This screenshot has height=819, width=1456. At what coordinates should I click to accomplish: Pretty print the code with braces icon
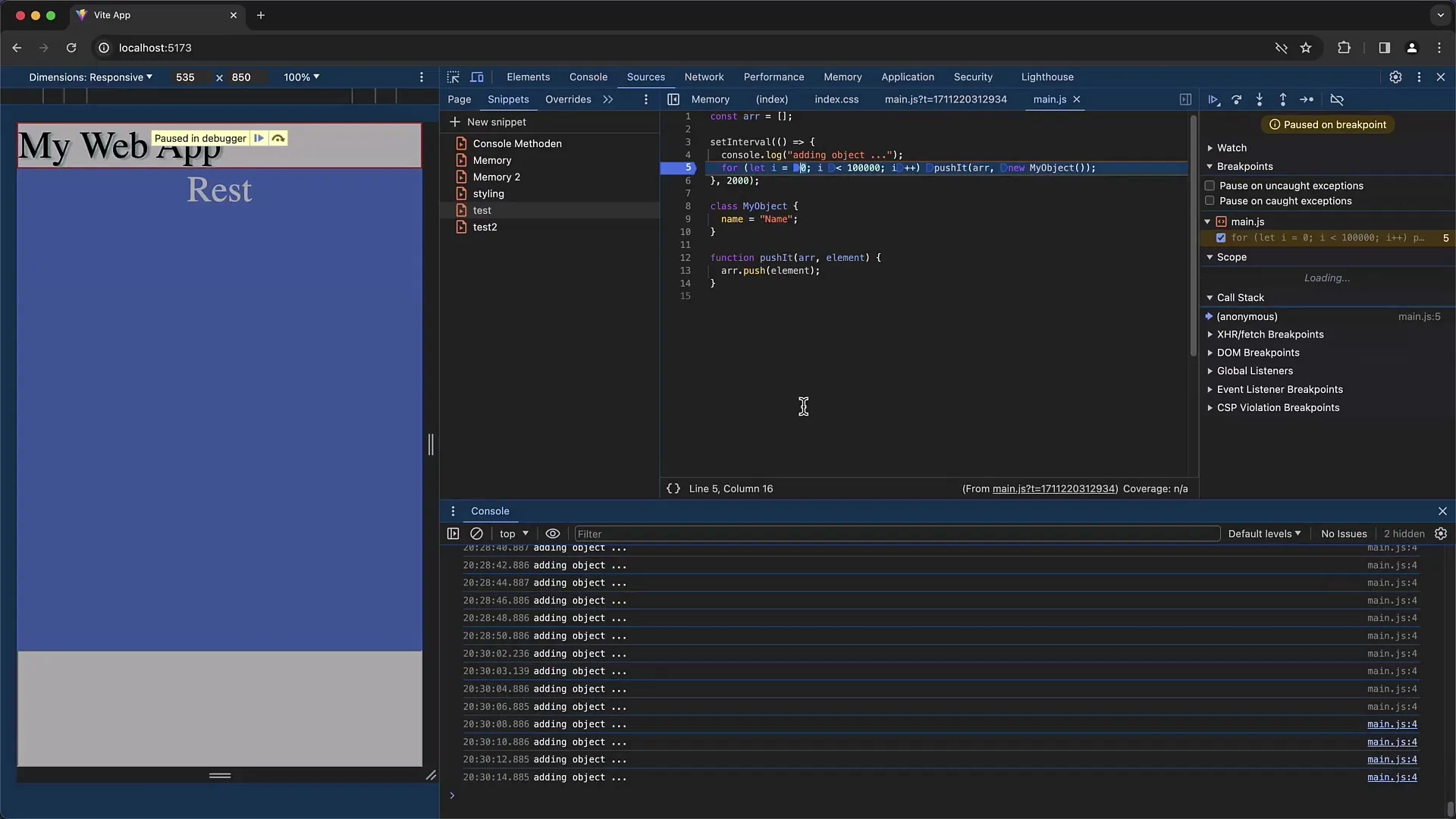[x=673, y=489]
